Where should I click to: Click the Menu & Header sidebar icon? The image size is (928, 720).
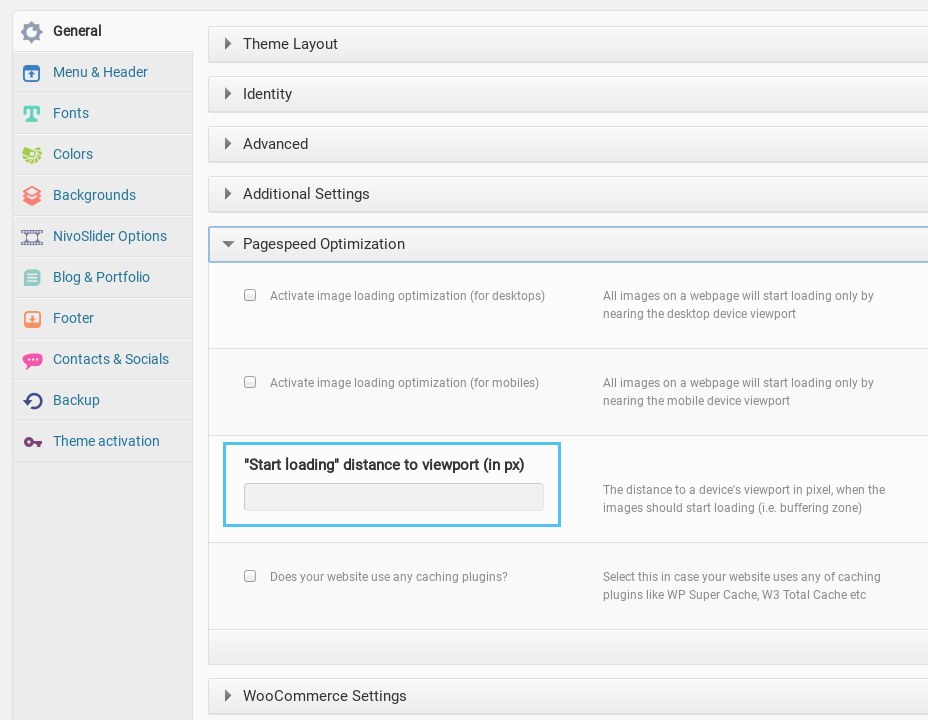pyautogui.click(x=32, y=72)
